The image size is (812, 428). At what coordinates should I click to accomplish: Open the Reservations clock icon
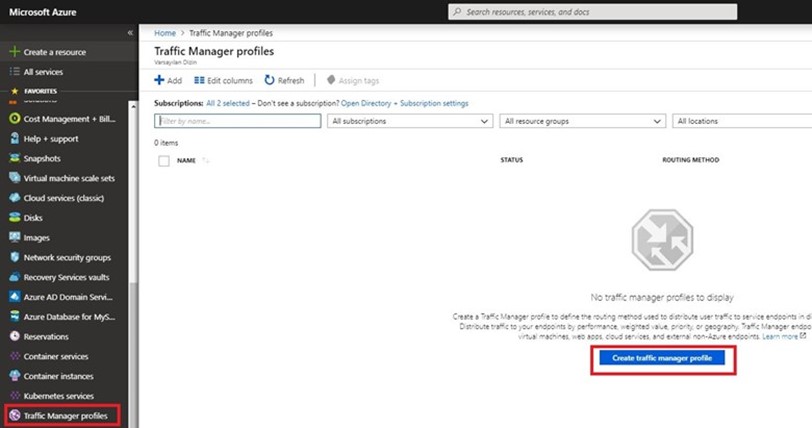point(14,336)
